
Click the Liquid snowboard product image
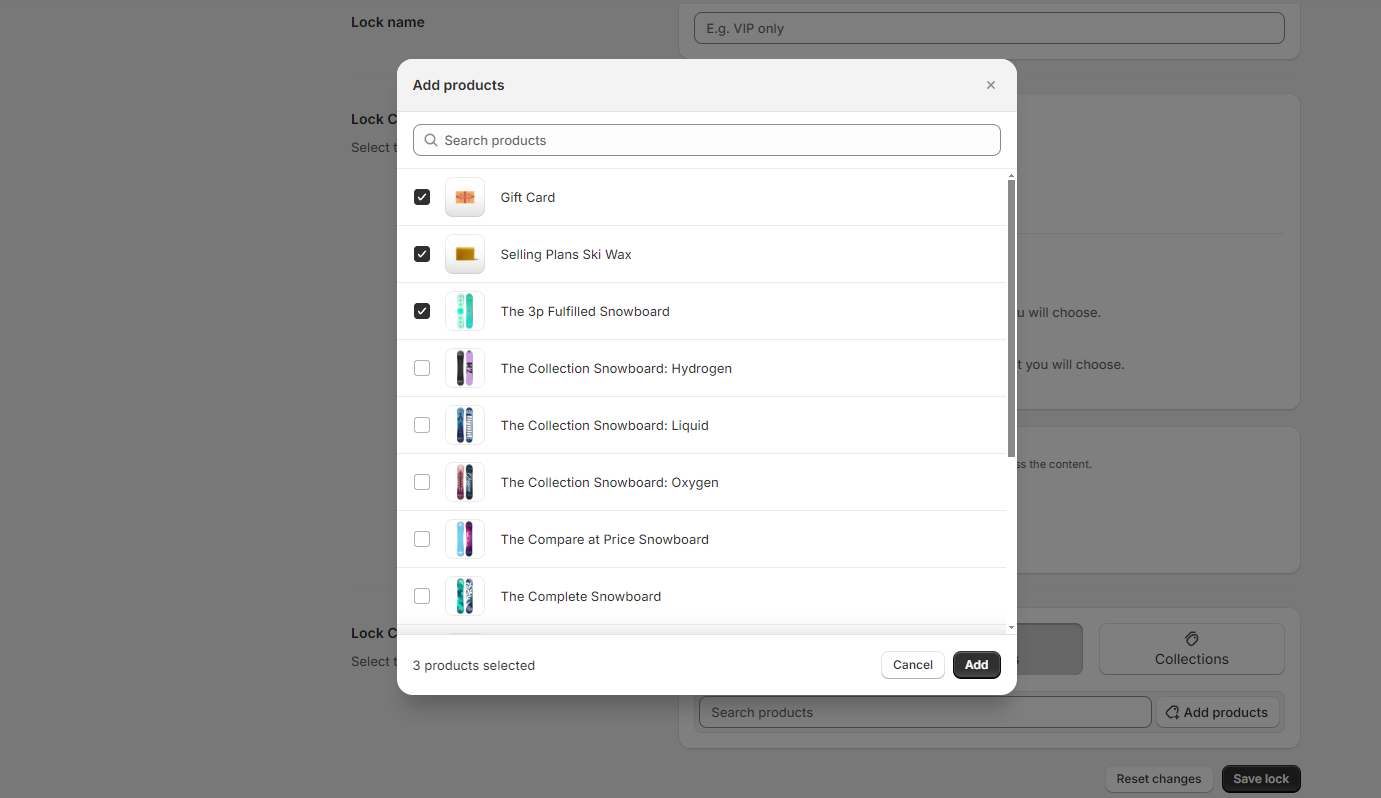(464, 425)
